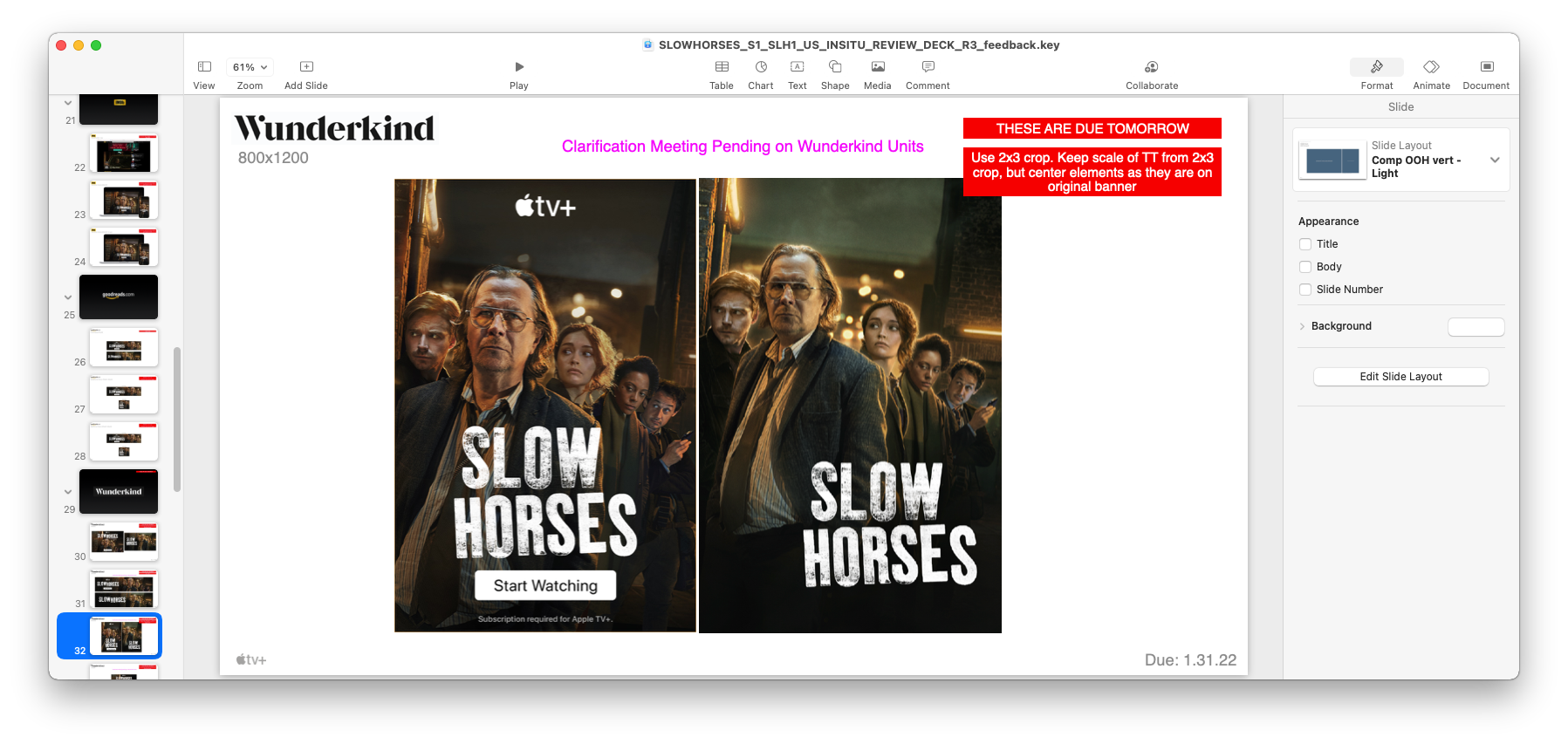The width and height of the screenshot is (1568, 744).
Task: Insert a Text box
Action: 797,67
